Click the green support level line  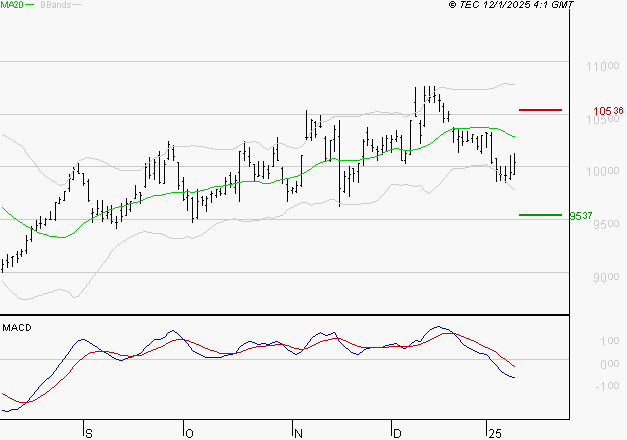pyautogui.click(x=540, y=215)
